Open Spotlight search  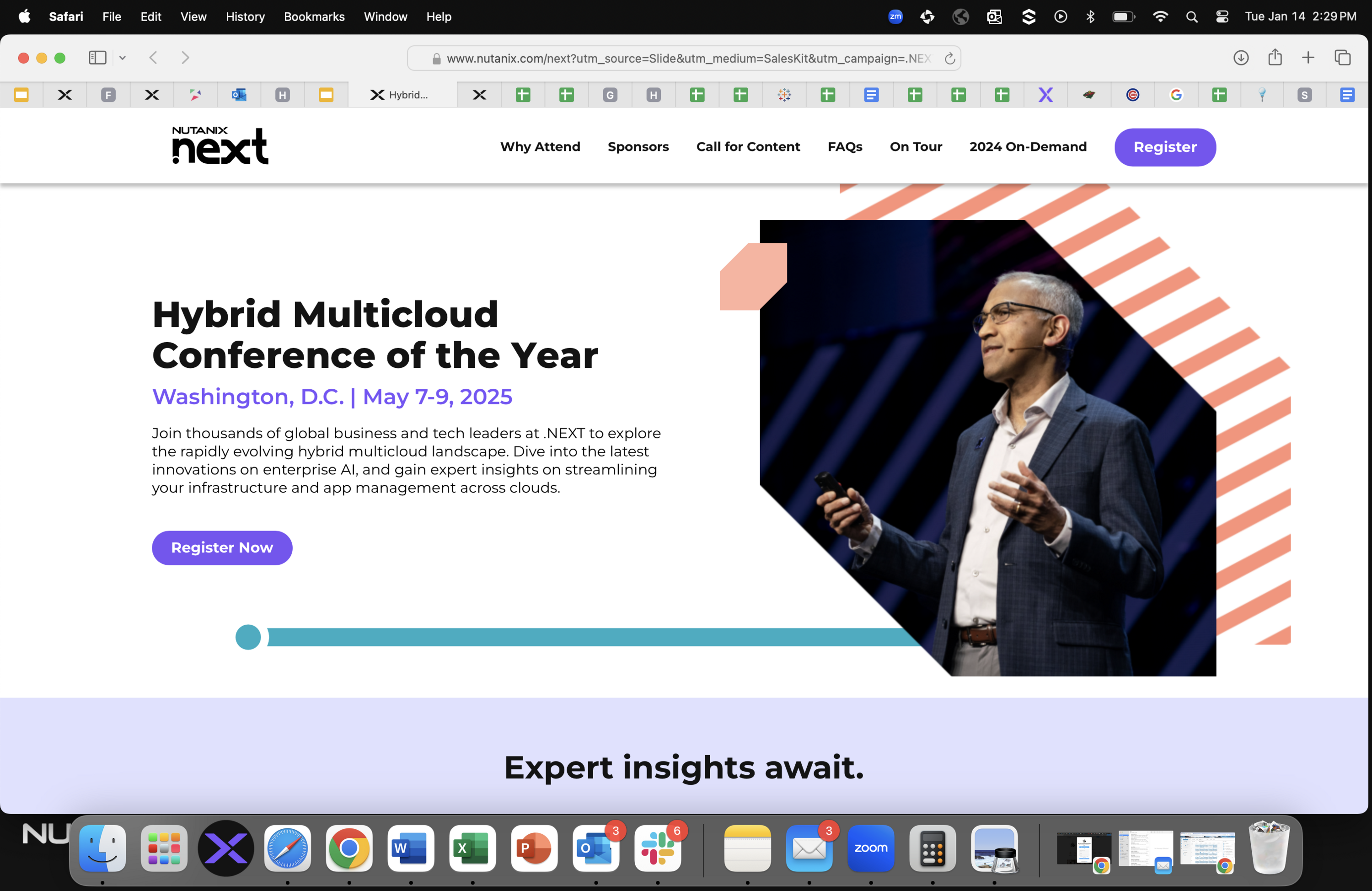tap(1191, 17)
